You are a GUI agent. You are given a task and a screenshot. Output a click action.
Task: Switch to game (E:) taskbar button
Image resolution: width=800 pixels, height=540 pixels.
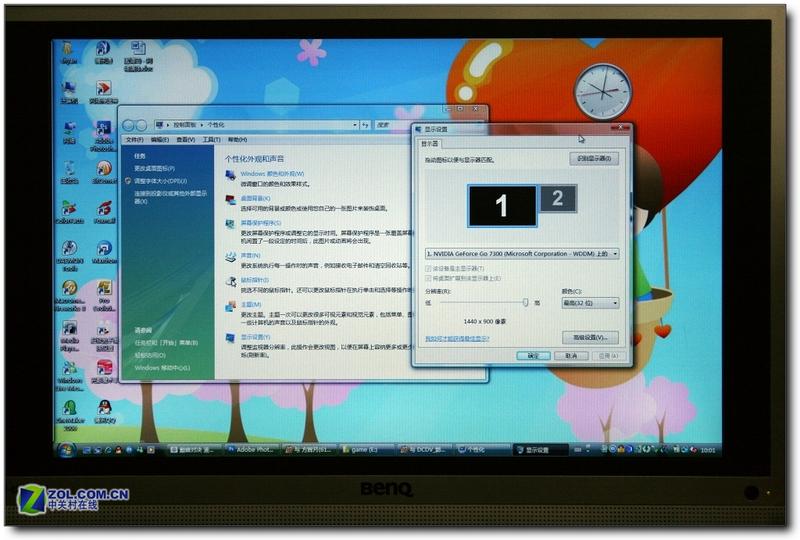tap(366, 450)
